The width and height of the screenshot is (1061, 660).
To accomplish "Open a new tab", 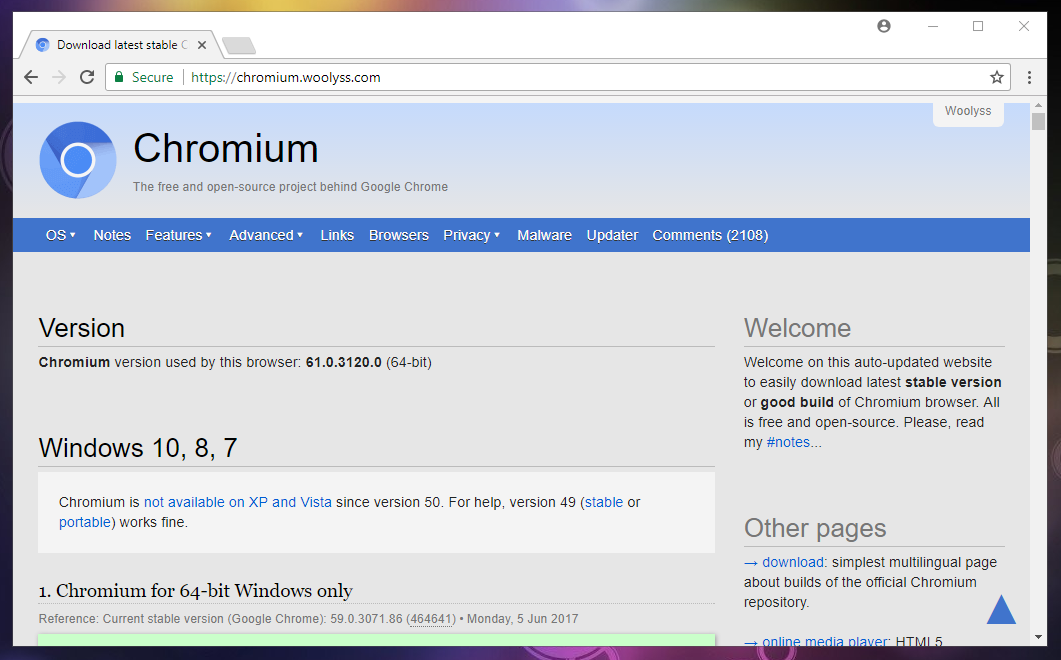I will (238, 45).
